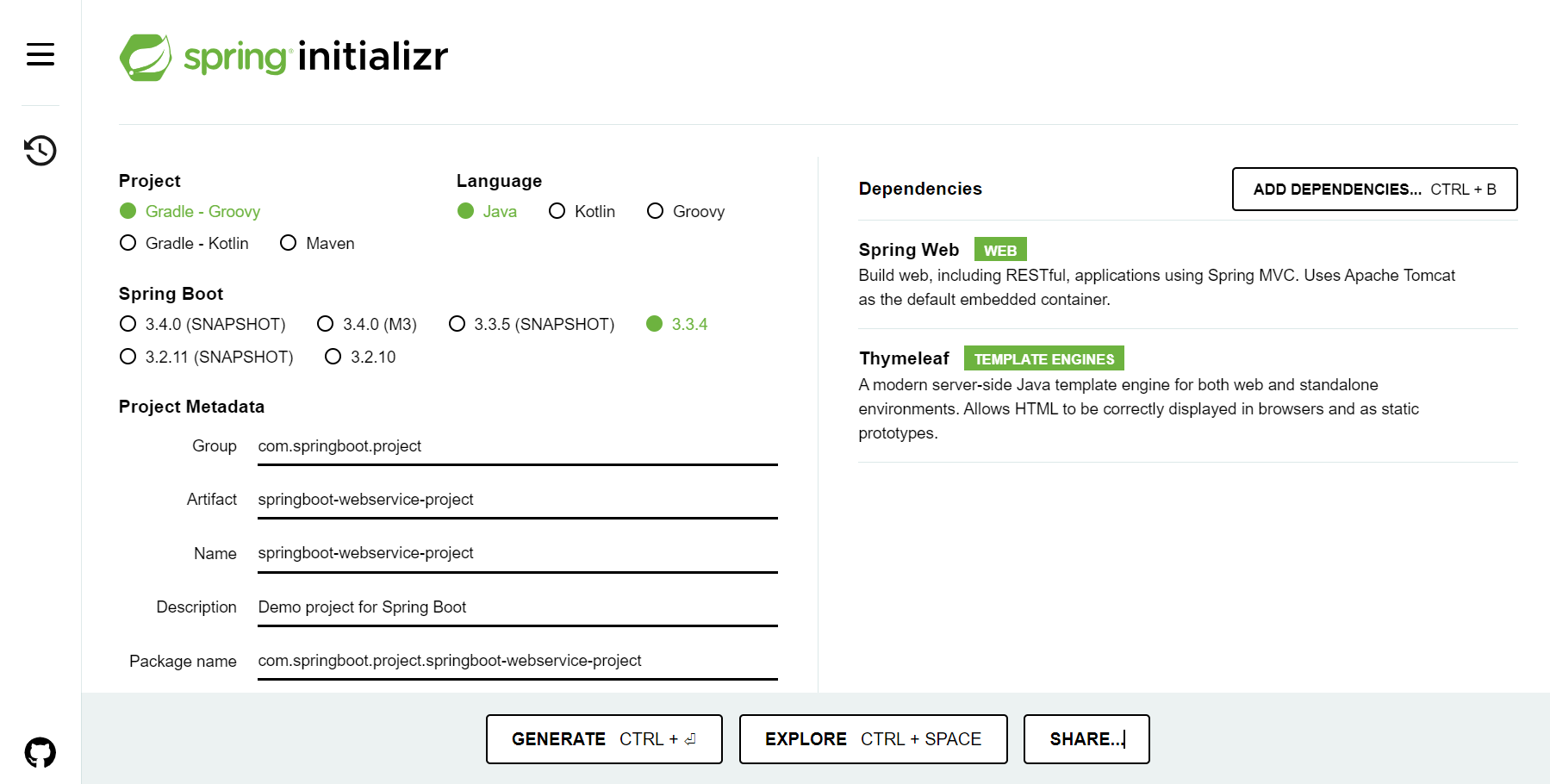
Task: Select the Maven project radio button
Action: [317, 243]
